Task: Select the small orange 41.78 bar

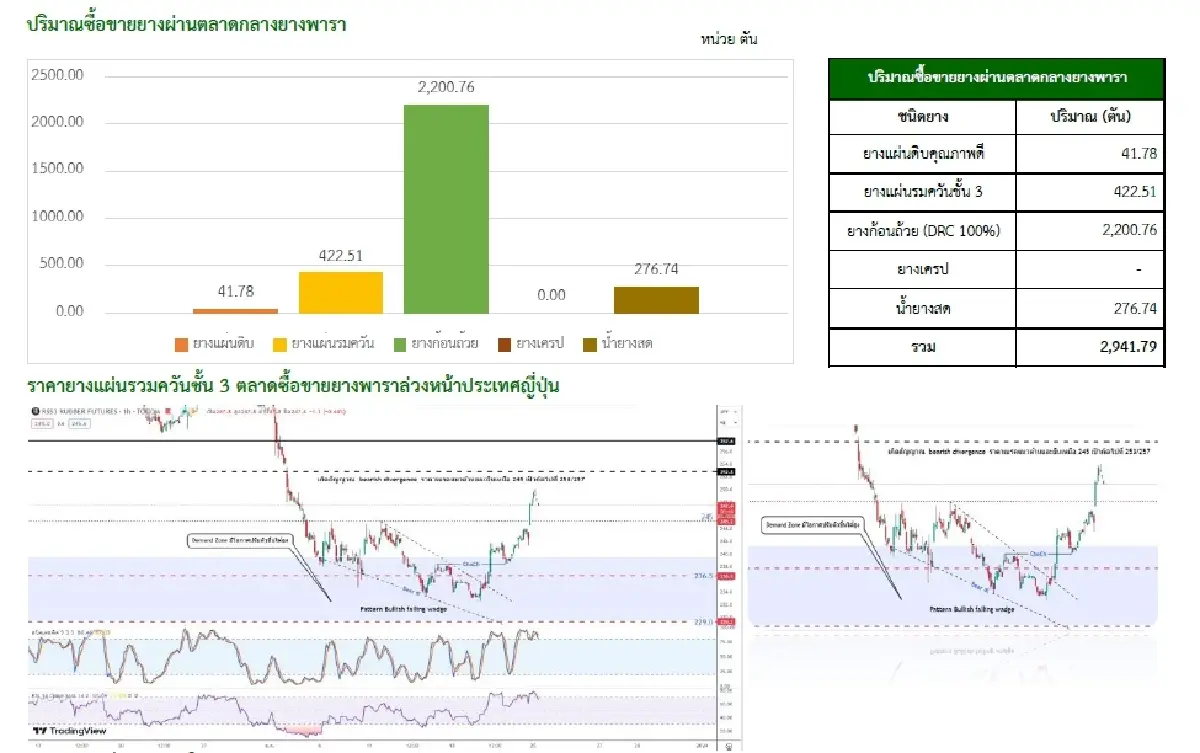Action: (235, 311)
